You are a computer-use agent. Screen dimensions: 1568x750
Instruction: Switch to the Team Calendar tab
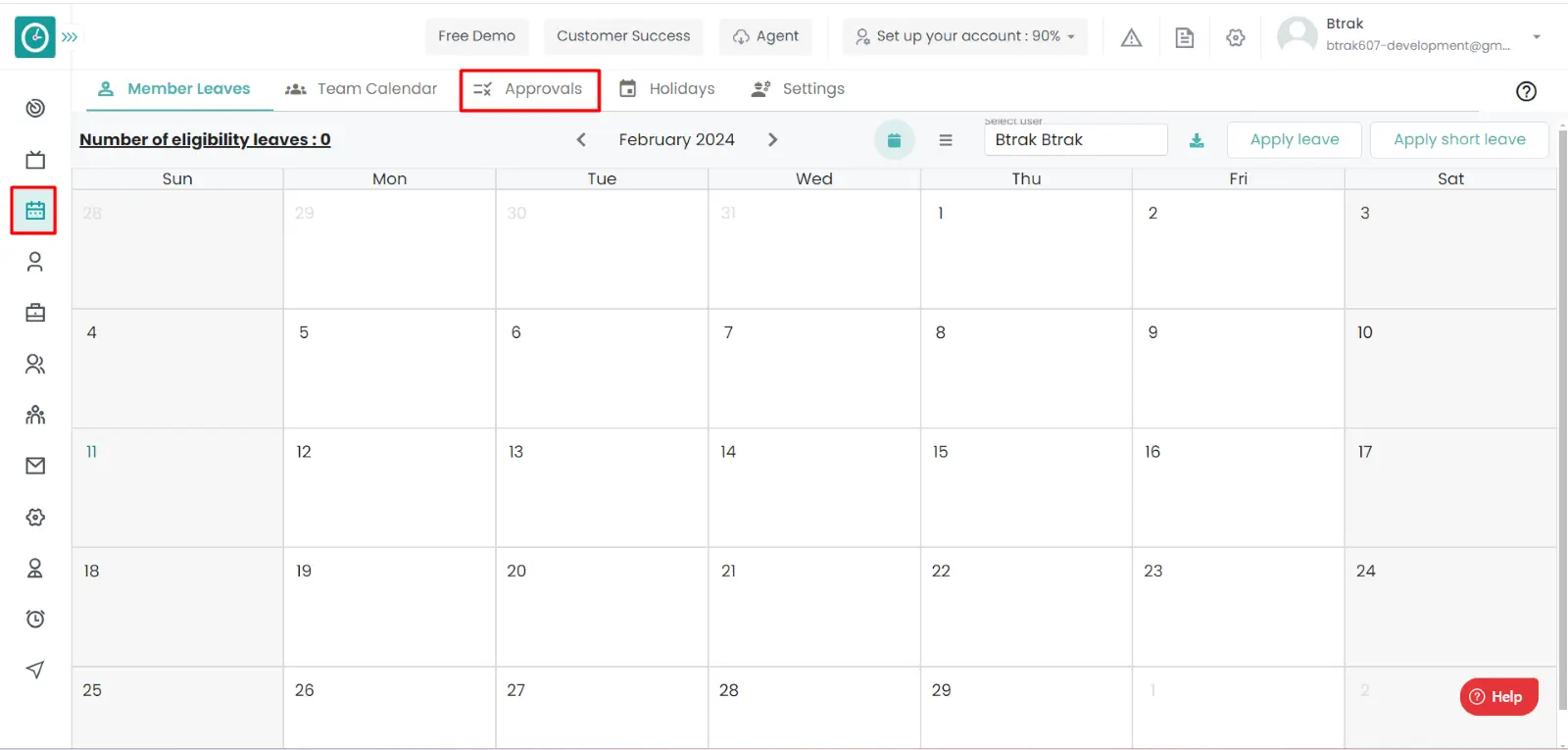[x=362, y=89]
